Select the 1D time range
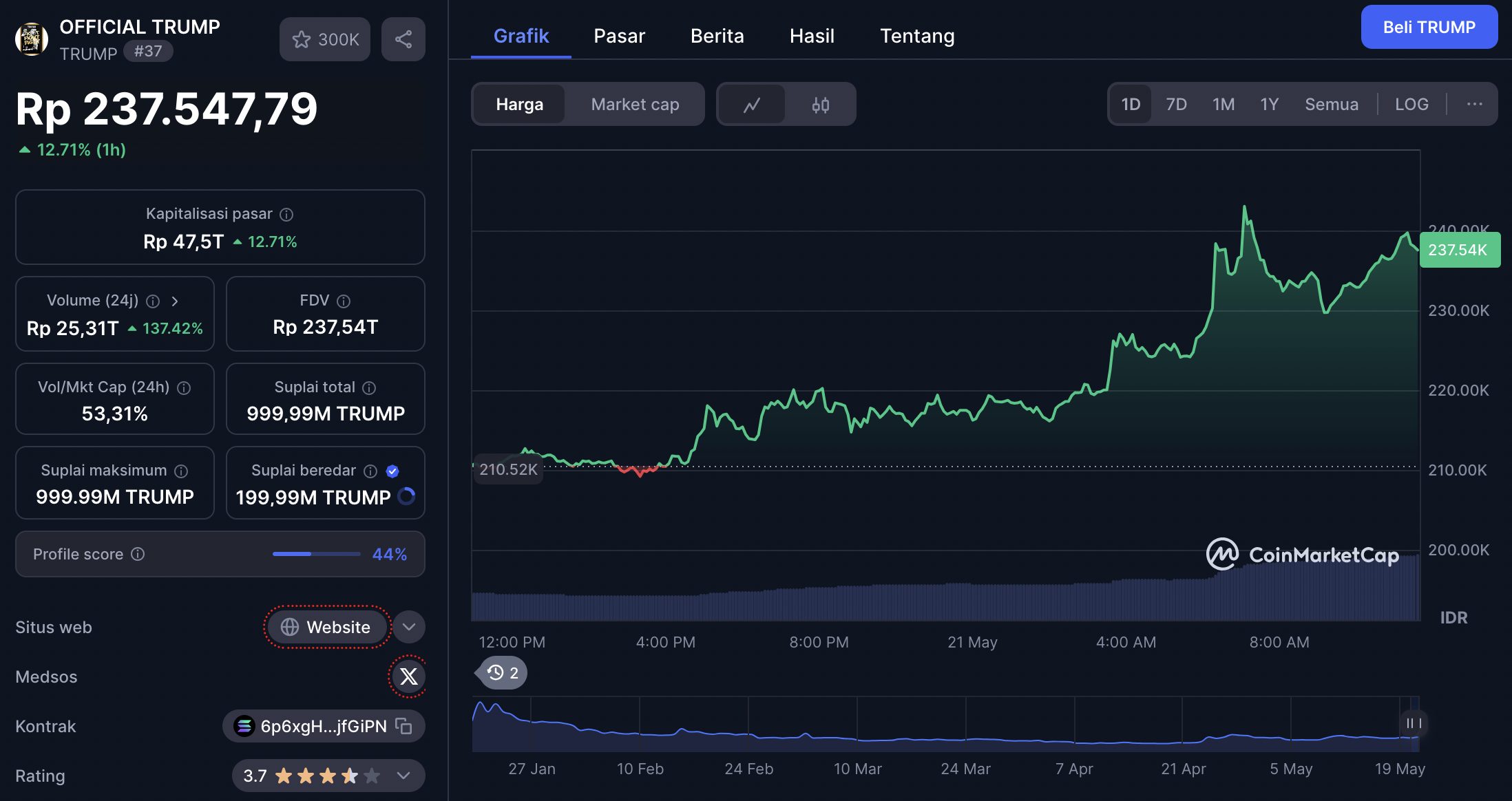This screenshot has width=1512, height=801. [1131, 105]
